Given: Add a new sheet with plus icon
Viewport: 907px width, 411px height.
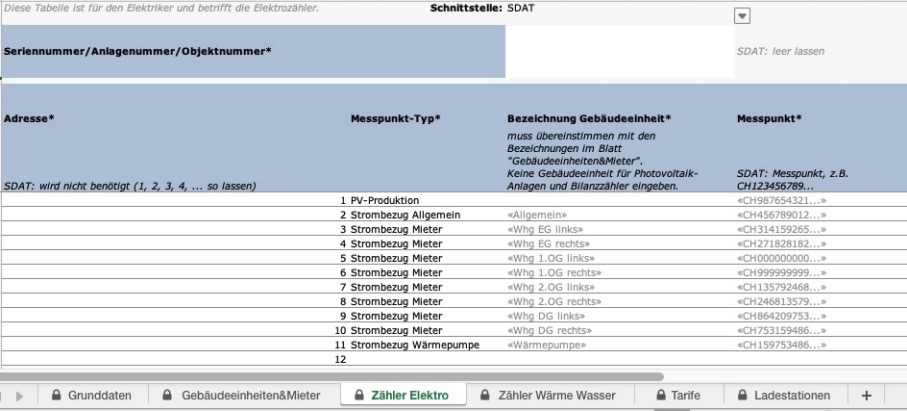Looking at the screenshot, I should 867,396.
